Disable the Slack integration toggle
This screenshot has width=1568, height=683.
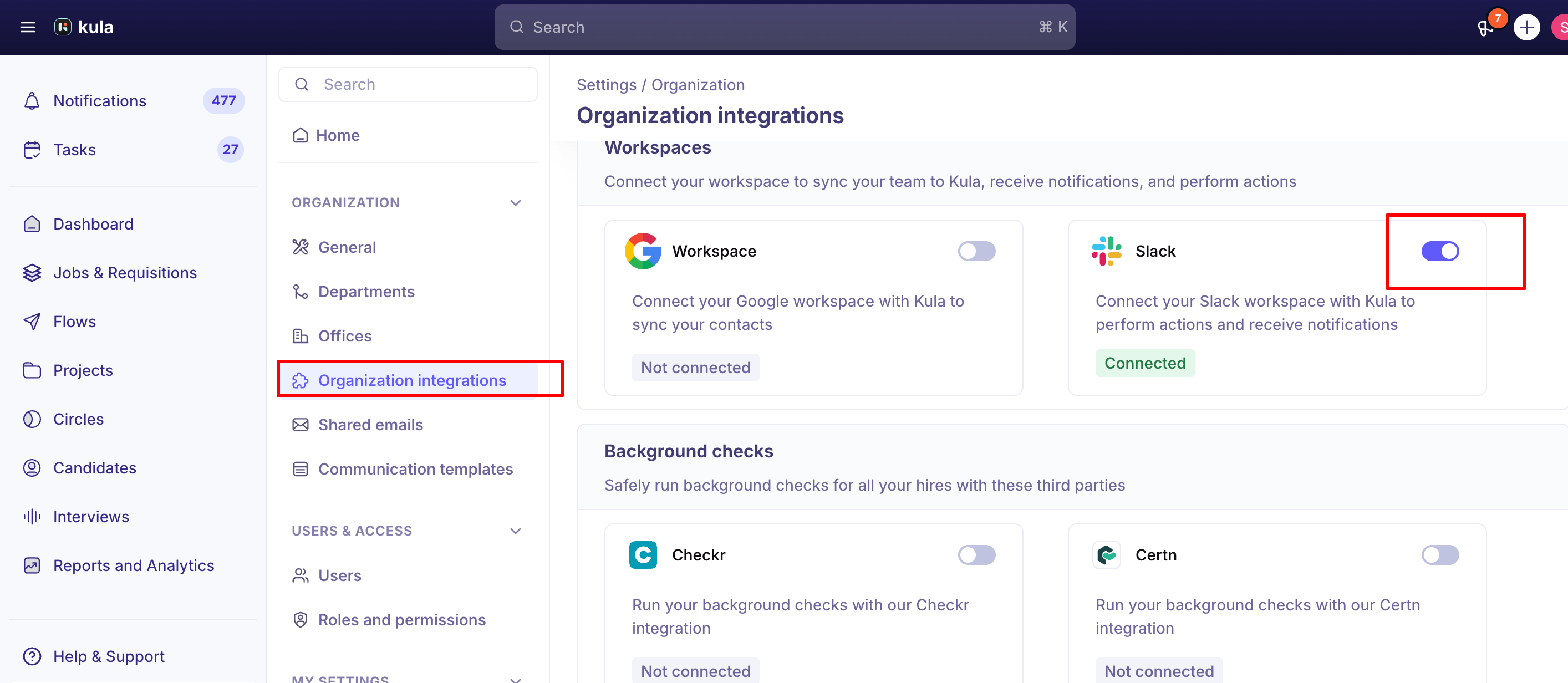1439,251
